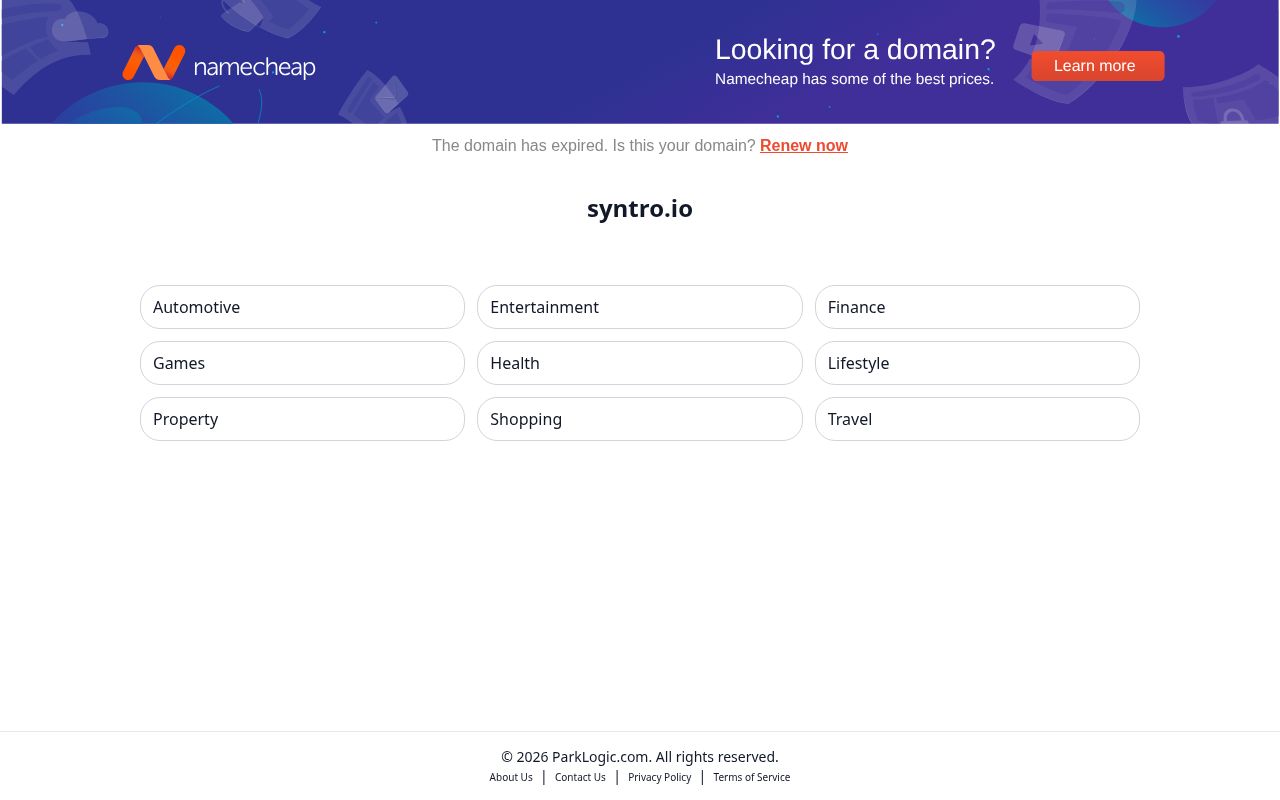Viewport: 1280px width, 800px height.
Task: Click the Contact Us footer link
Action: 580,777
